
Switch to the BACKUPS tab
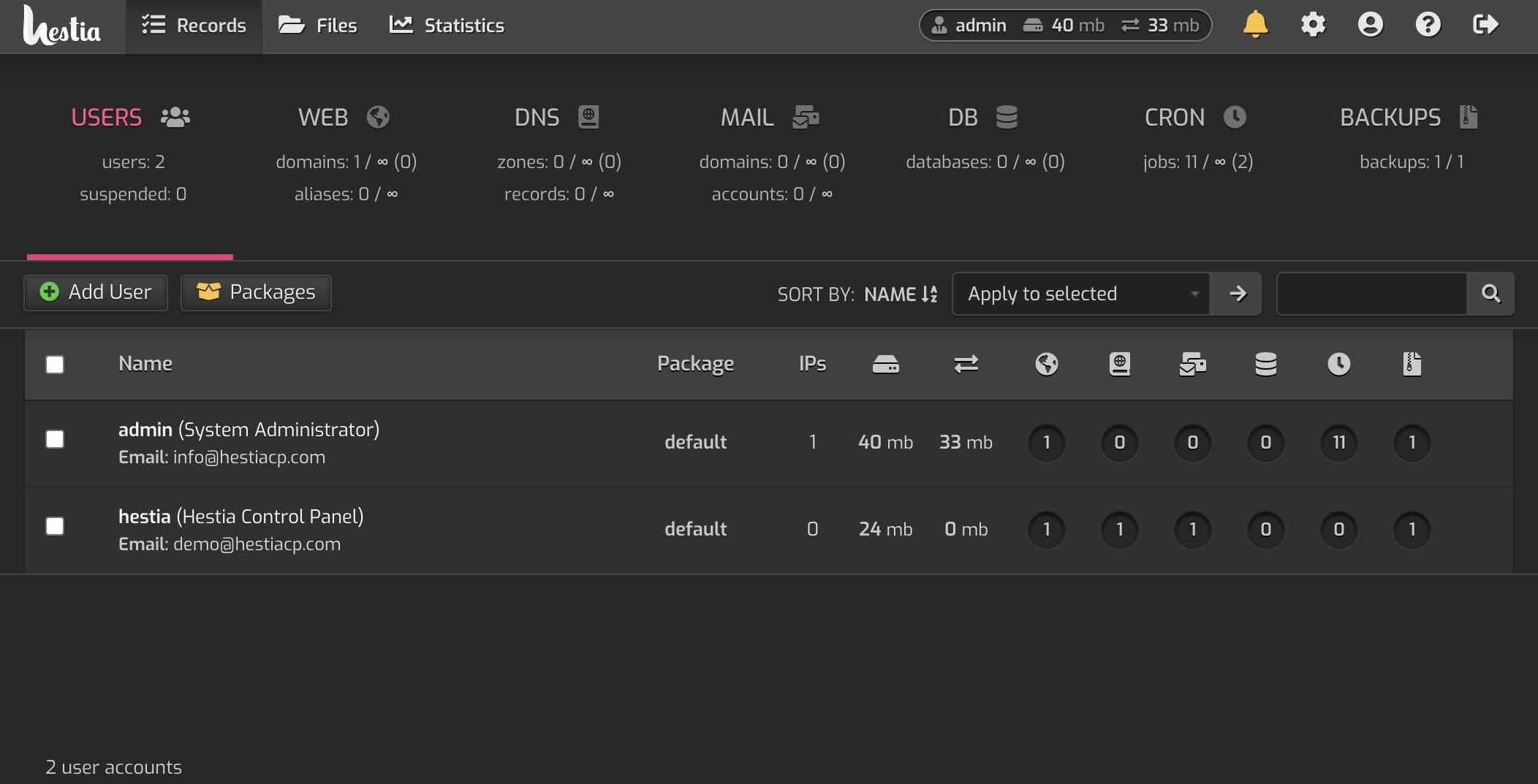1409,118
